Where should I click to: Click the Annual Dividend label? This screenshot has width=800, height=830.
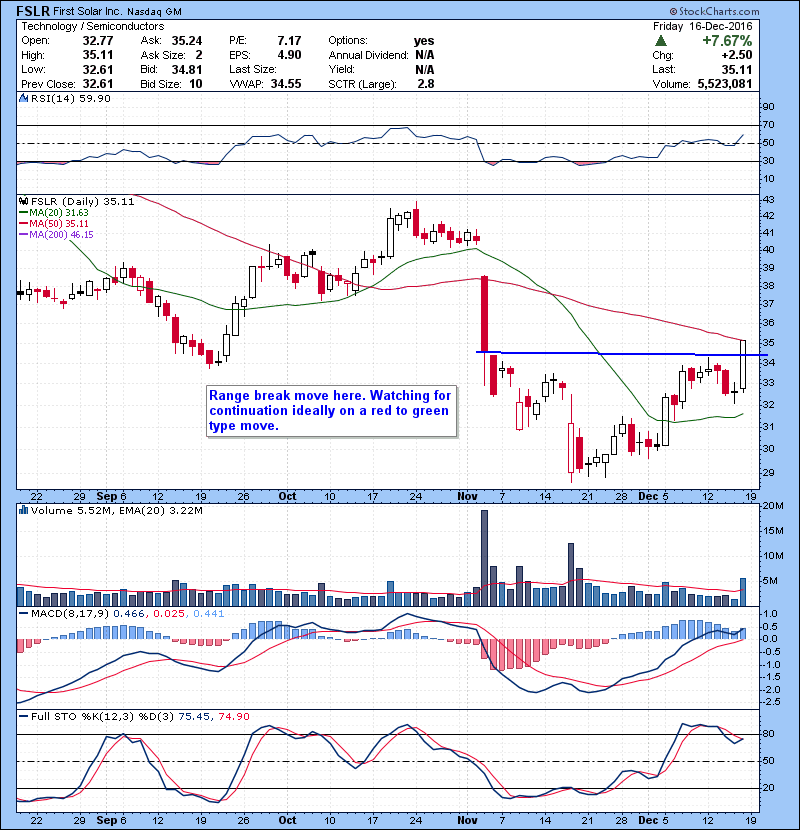[368, 55]
